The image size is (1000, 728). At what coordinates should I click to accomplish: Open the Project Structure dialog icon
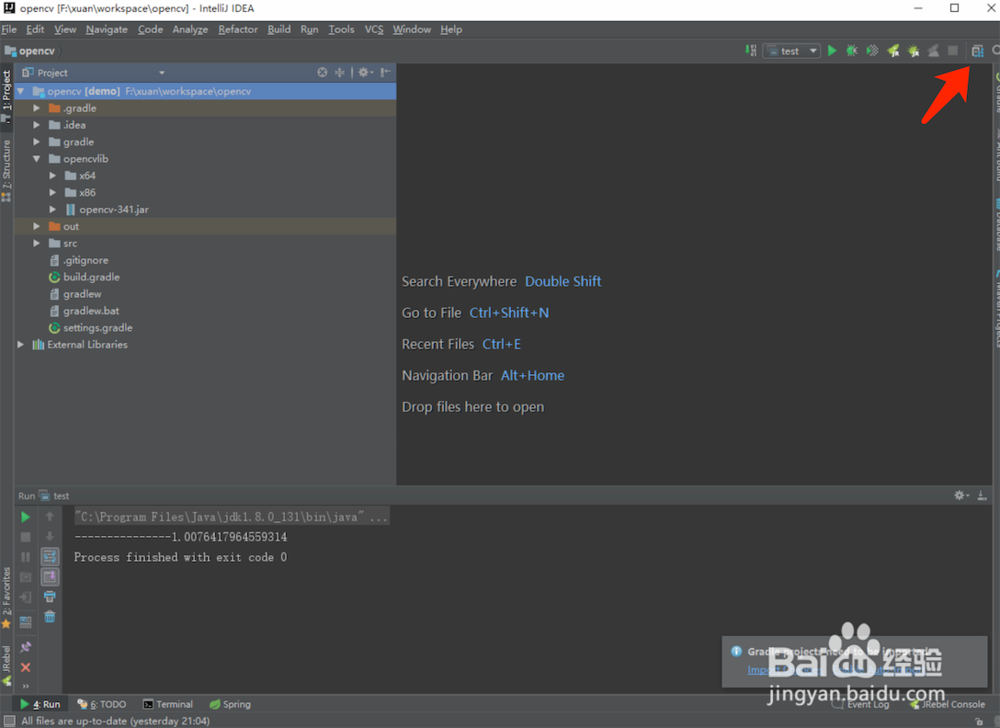(x=977, y=51)
